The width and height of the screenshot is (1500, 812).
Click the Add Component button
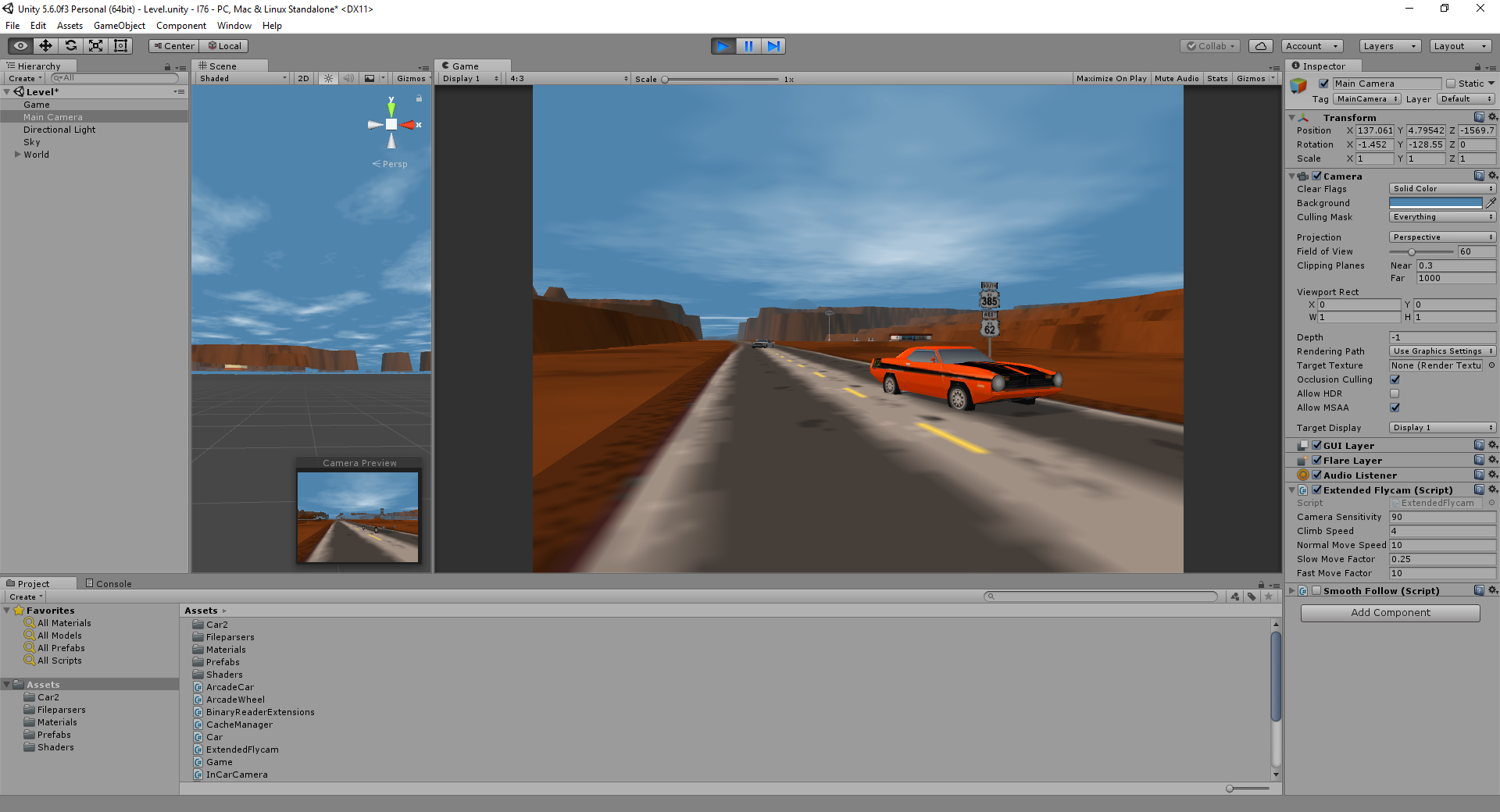coord(1391,613)
